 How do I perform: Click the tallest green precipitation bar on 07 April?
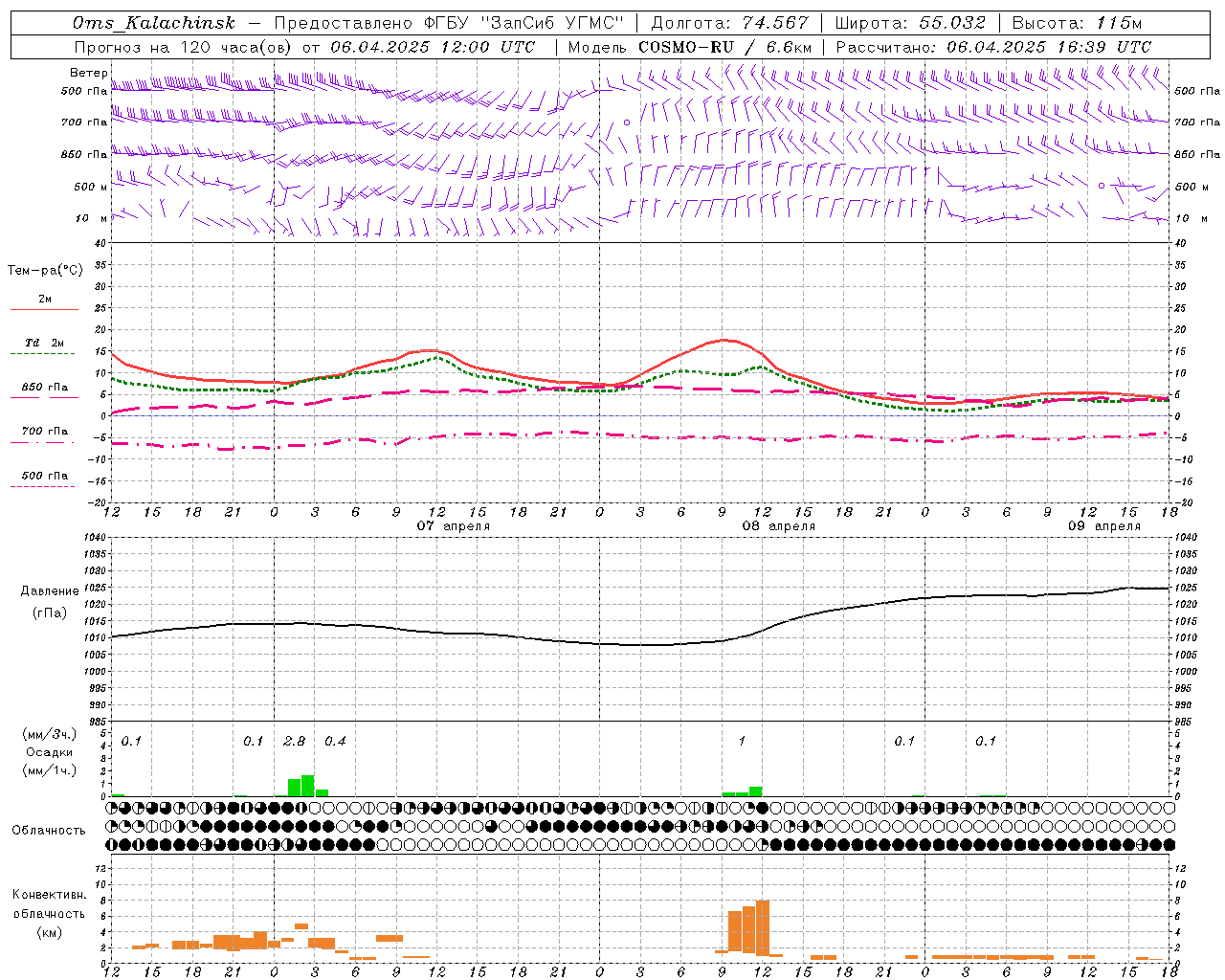coord(308,786)
